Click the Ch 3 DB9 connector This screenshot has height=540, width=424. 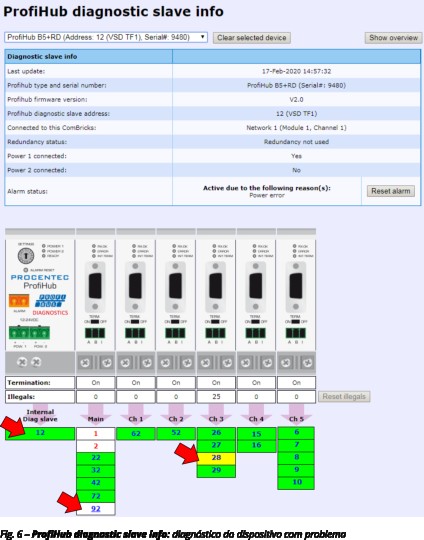coord(216,286)
